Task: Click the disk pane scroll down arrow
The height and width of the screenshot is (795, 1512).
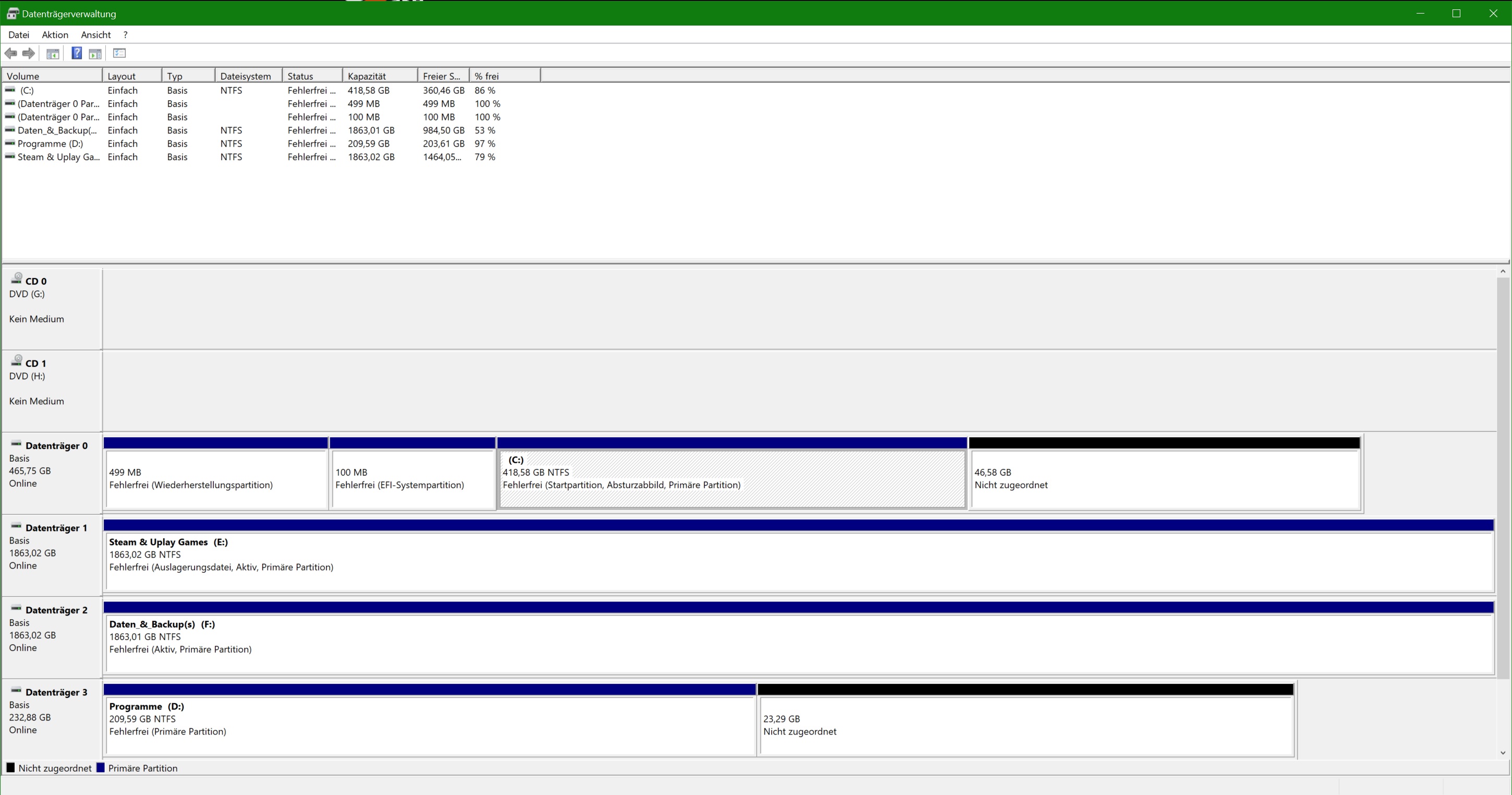Action: click(x=1503, y=752)
